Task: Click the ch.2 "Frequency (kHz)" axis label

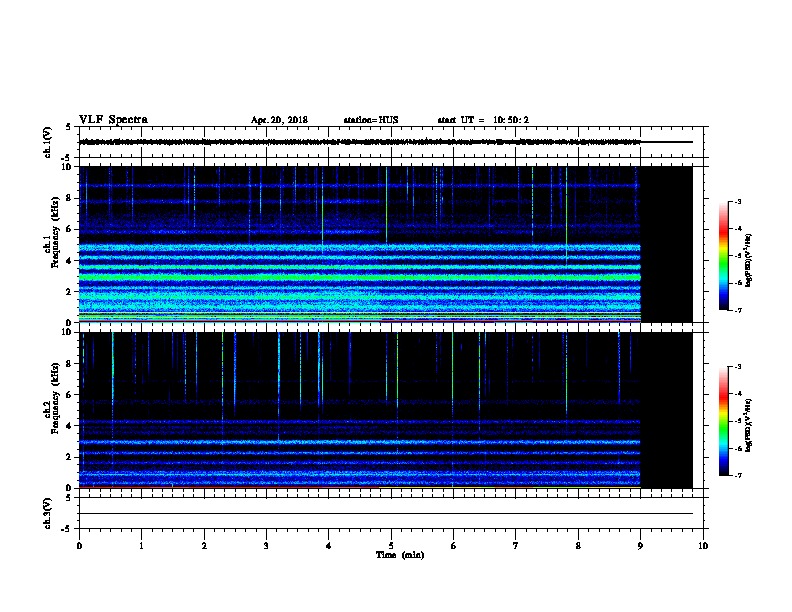Action: (55, 398)
